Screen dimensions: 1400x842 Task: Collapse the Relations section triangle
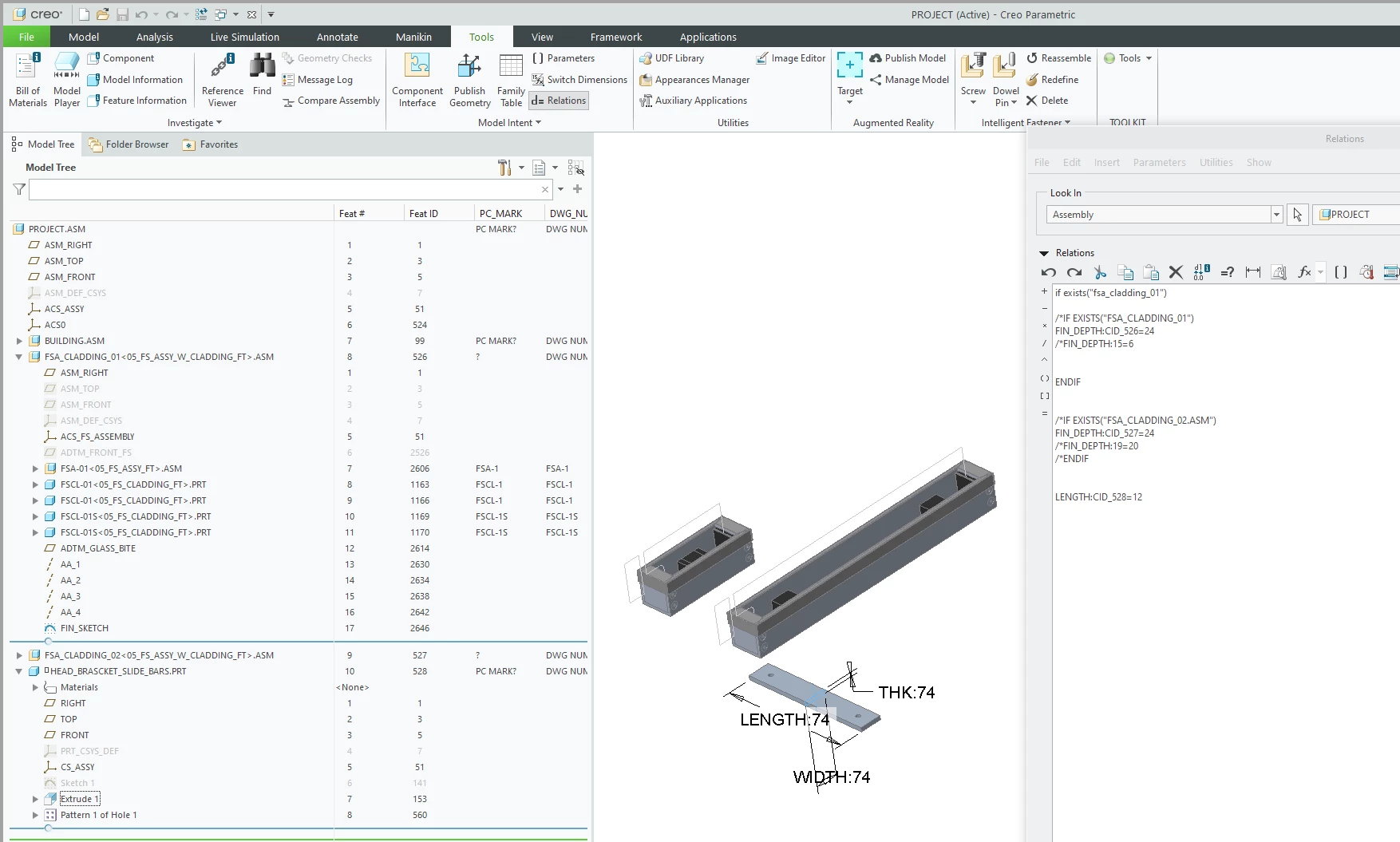coord(1043,253)
